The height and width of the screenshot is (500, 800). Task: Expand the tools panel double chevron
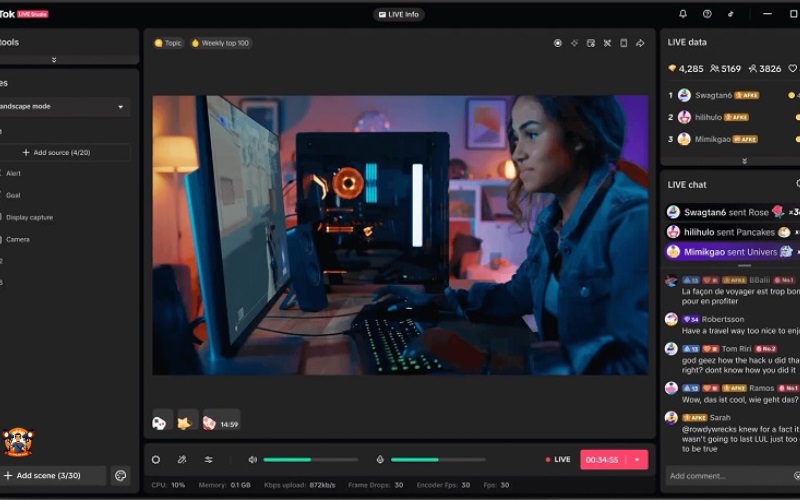tap(54, 60)
